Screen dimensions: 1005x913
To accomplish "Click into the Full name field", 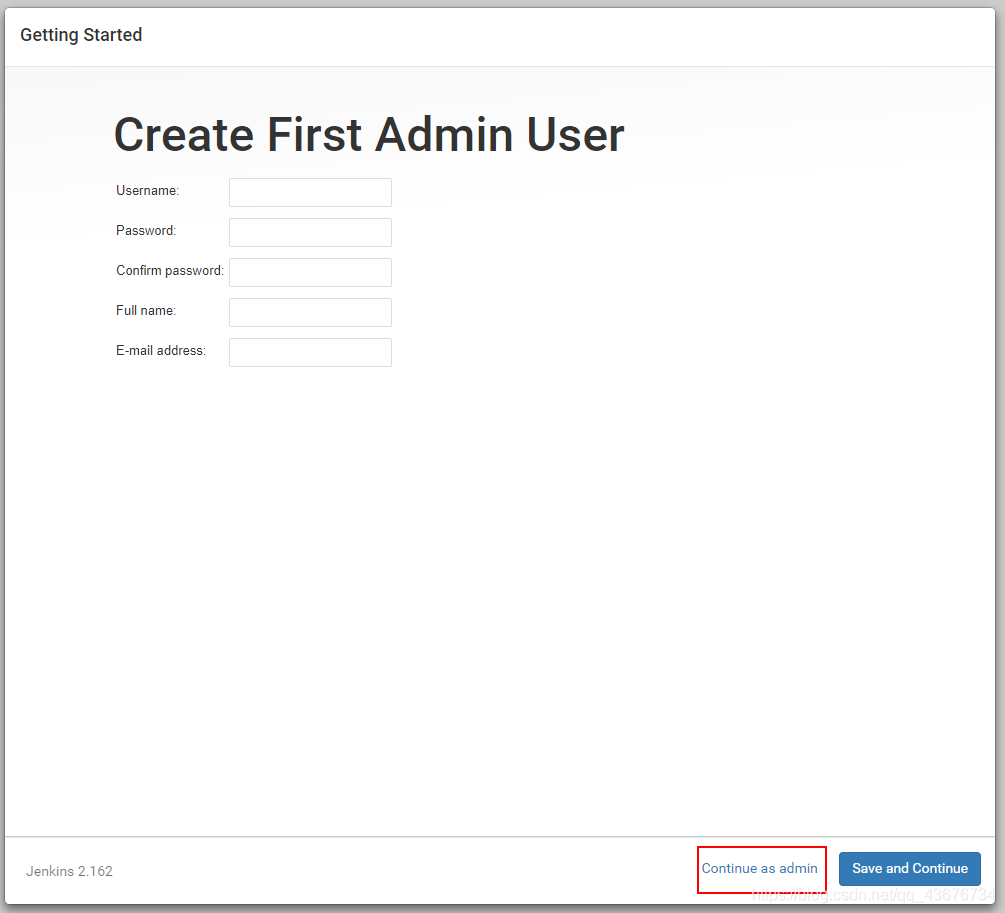I will click(310, 312).
